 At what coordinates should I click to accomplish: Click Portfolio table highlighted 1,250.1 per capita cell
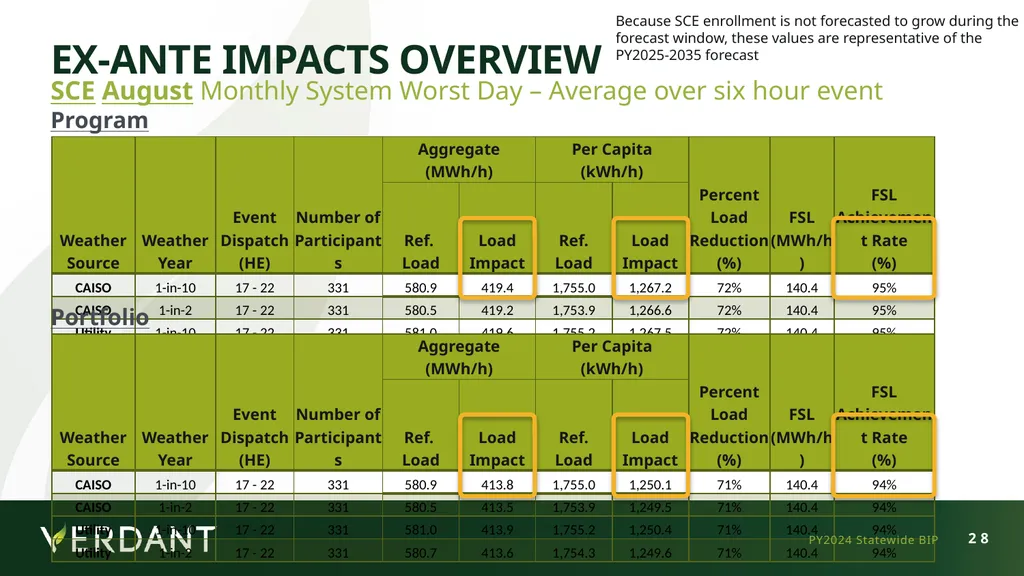point(650,485)
